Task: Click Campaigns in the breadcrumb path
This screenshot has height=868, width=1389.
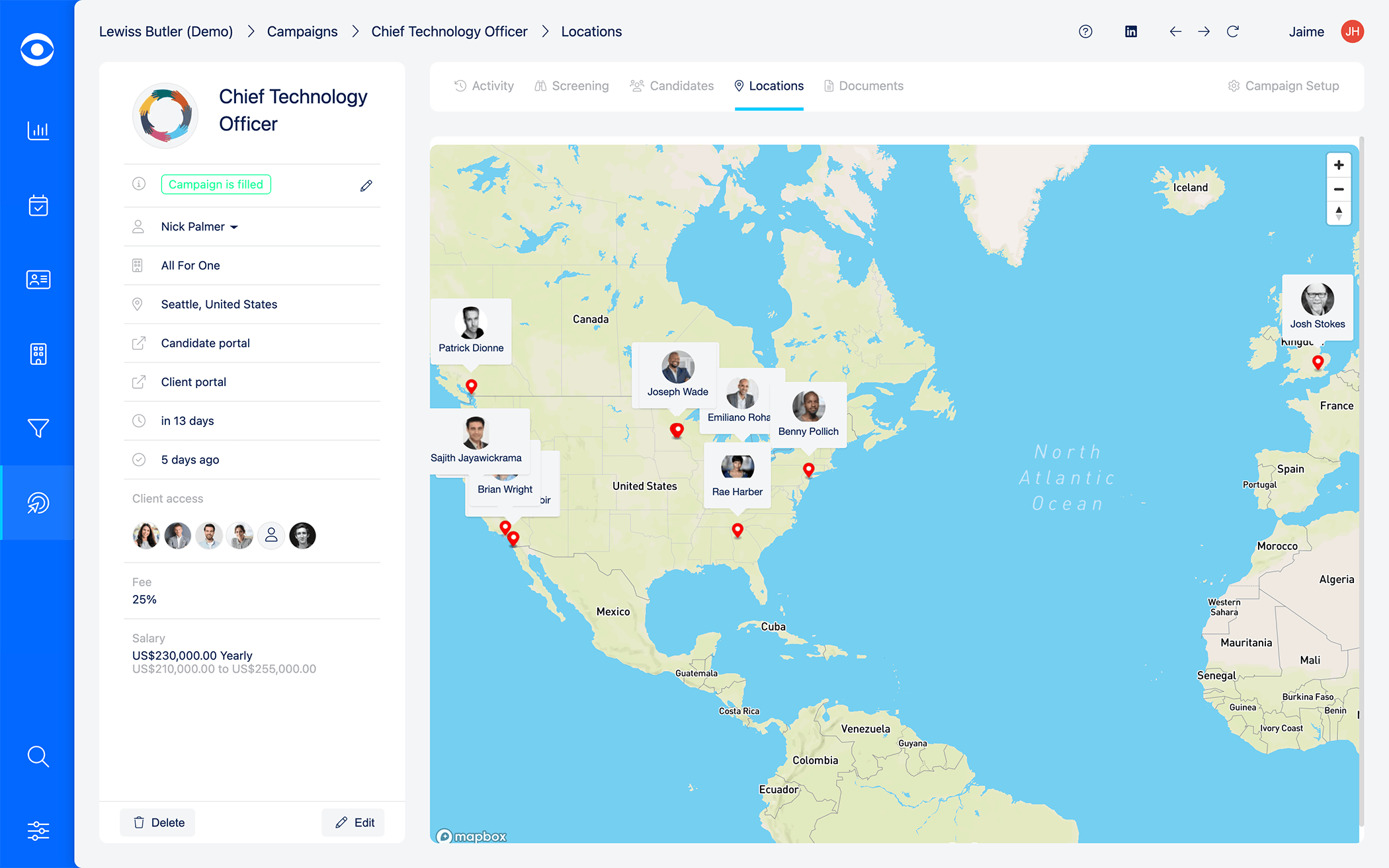Action: pos(302,32)
